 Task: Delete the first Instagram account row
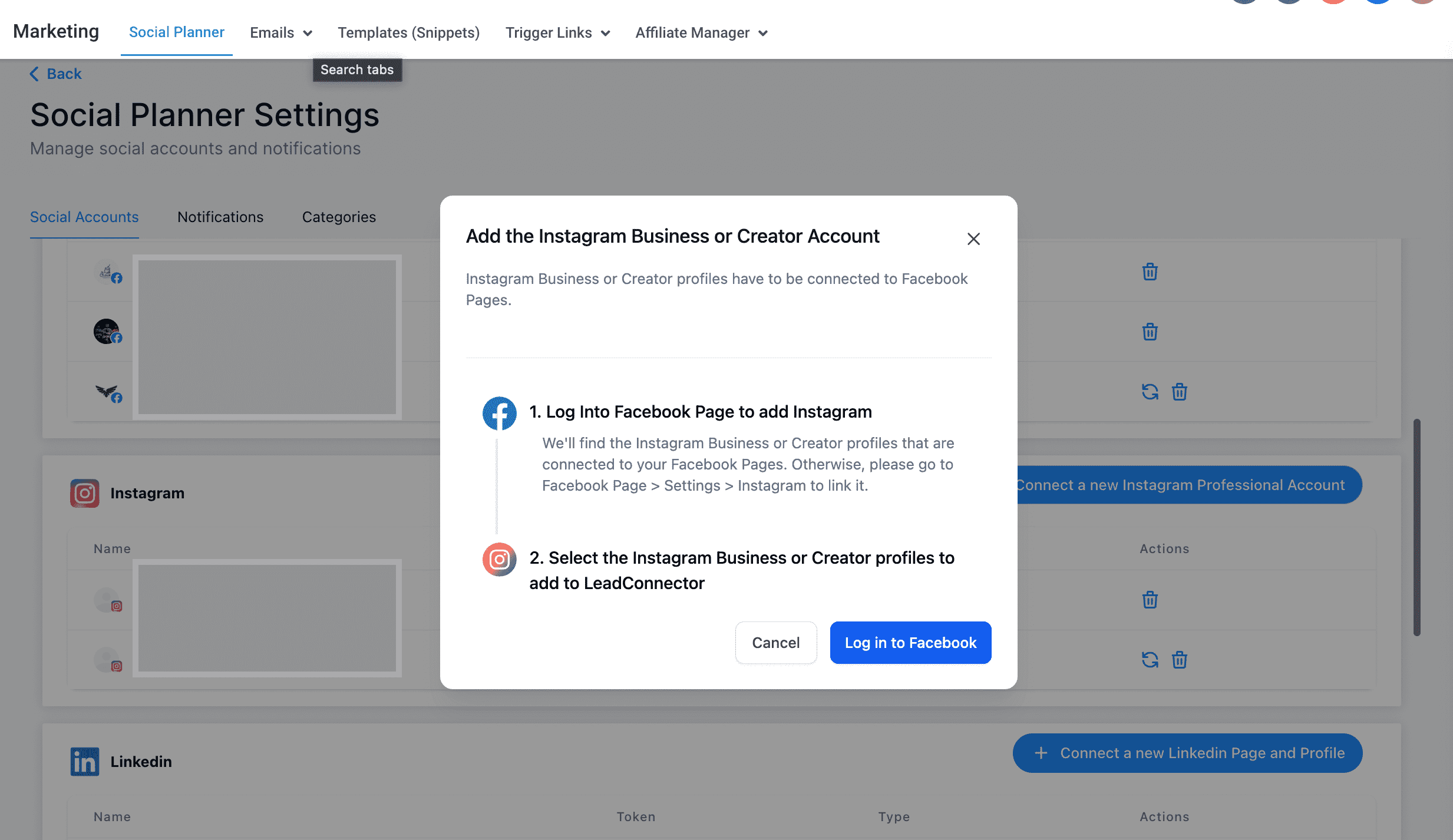pos(1150,600)
